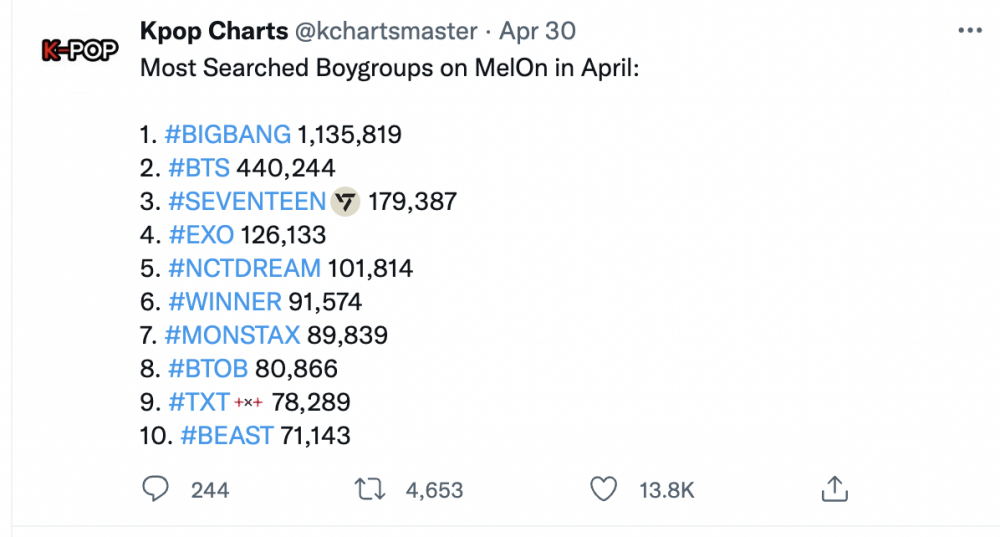Click the @kchartsmaster handle

385,31
